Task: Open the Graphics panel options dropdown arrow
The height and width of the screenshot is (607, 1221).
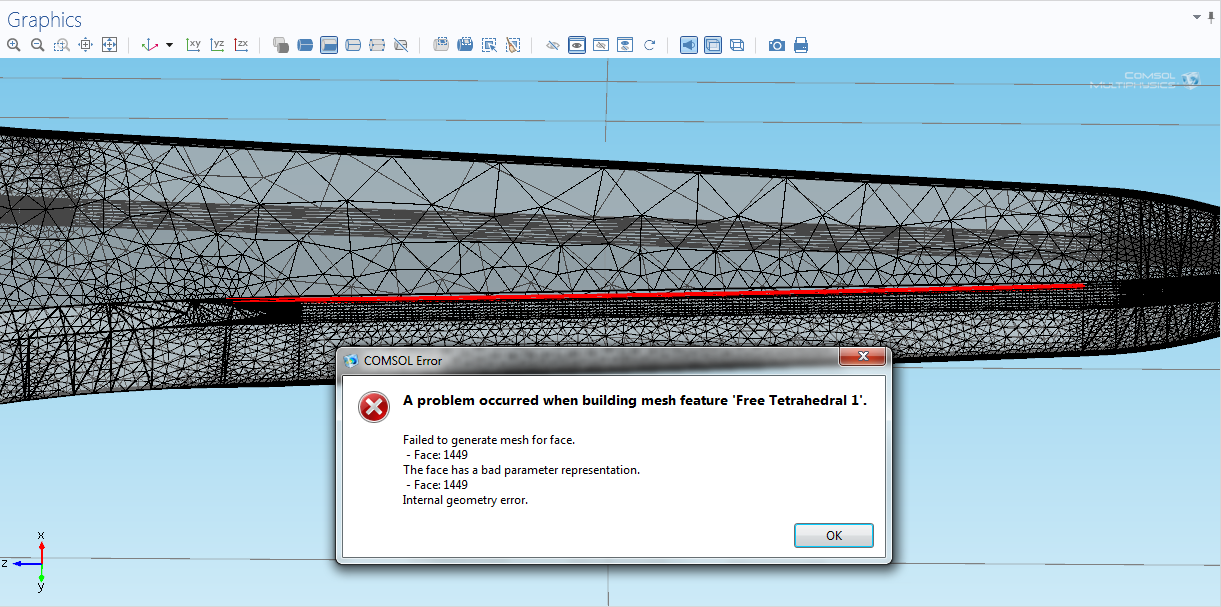Action: click(x=1197, y=17)
